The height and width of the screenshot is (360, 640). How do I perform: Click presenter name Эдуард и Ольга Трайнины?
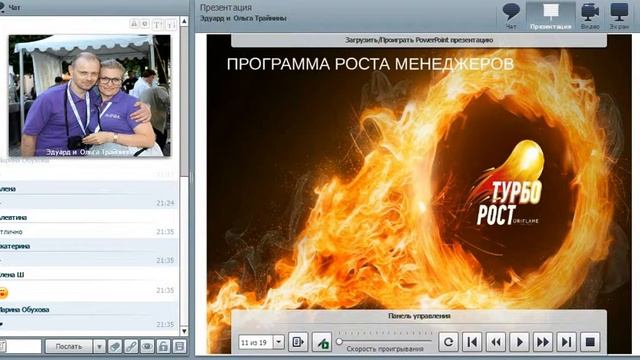(243, 18)
